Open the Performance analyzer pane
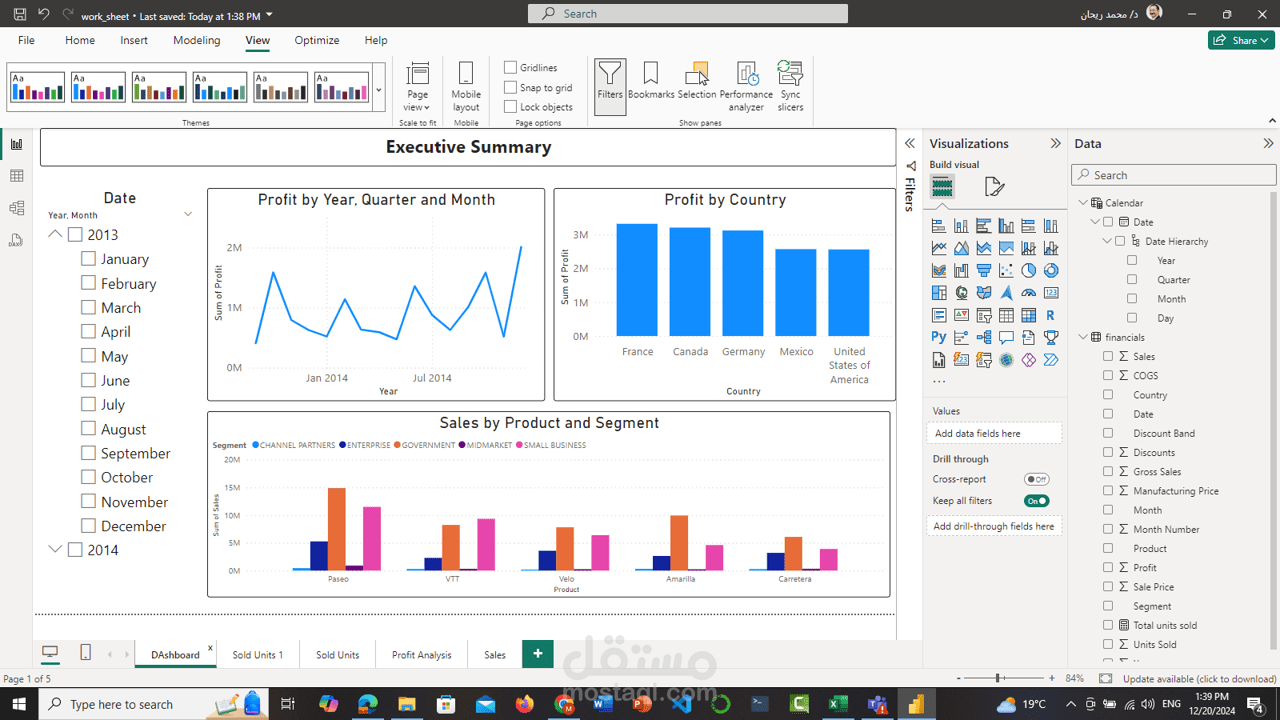The width and height of the screenshot is (1280, 720). point(746,85)
